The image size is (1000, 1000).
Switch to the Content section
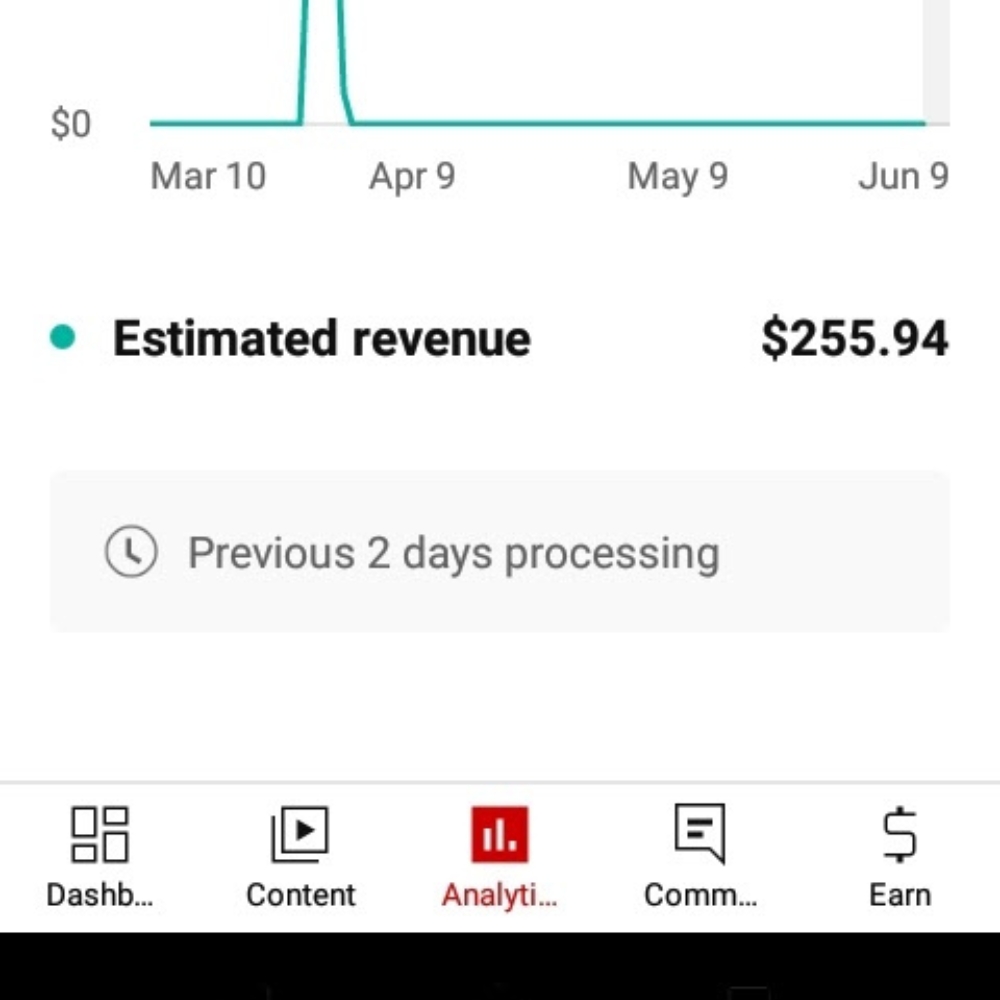[x=300, y=860]
